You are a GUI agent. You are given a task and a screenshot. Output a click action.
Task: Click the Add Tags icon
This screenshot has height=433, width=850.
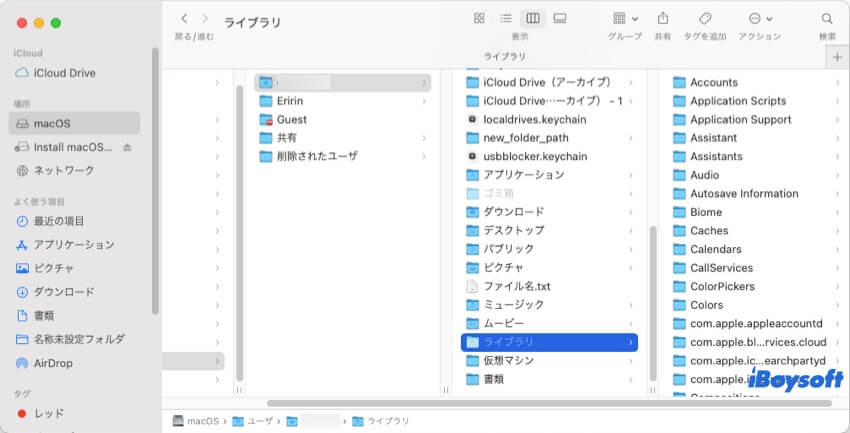(704, 18)
